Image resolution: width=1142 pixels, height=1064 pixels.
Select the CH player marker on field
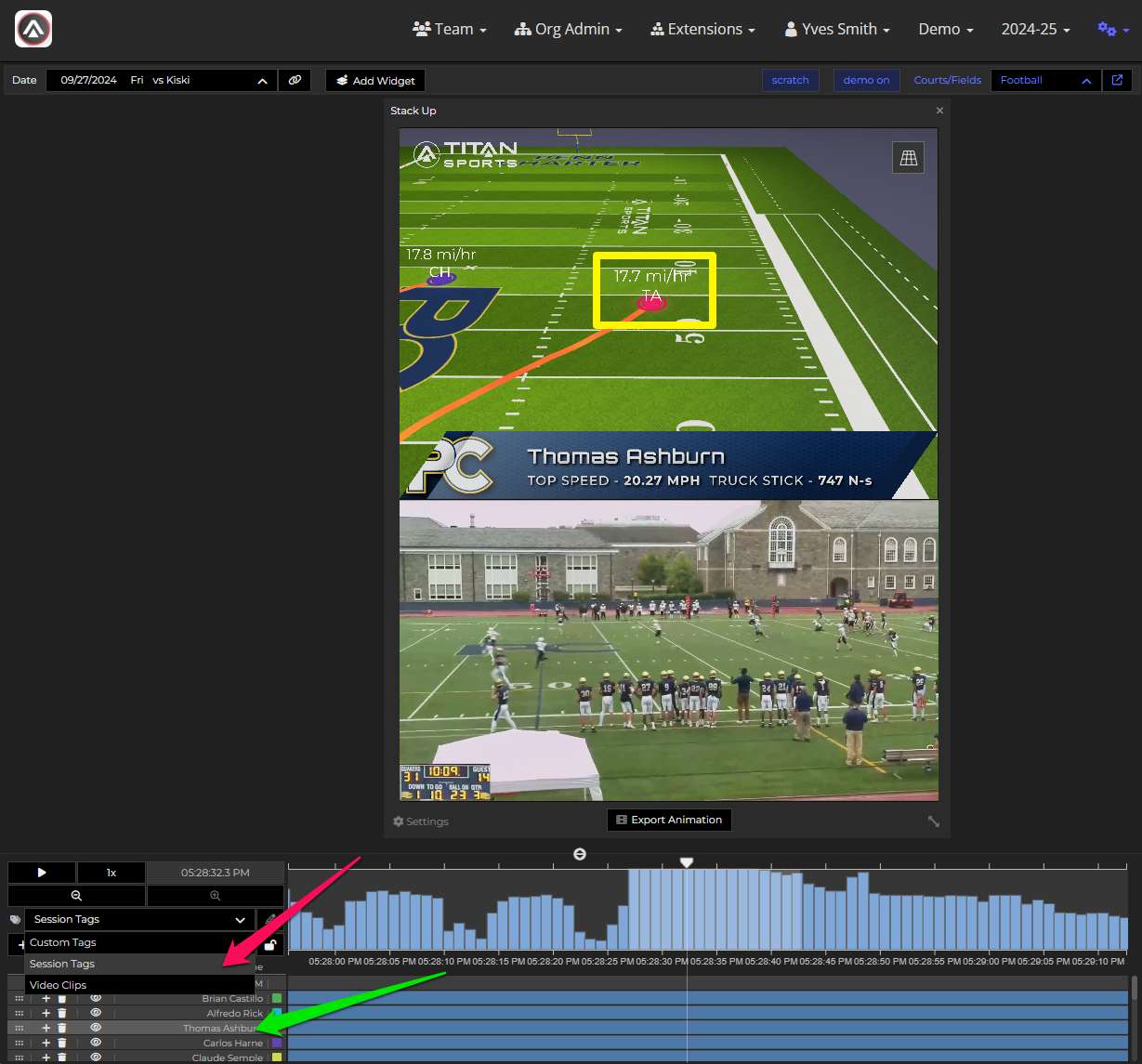(x=440, y=277)
